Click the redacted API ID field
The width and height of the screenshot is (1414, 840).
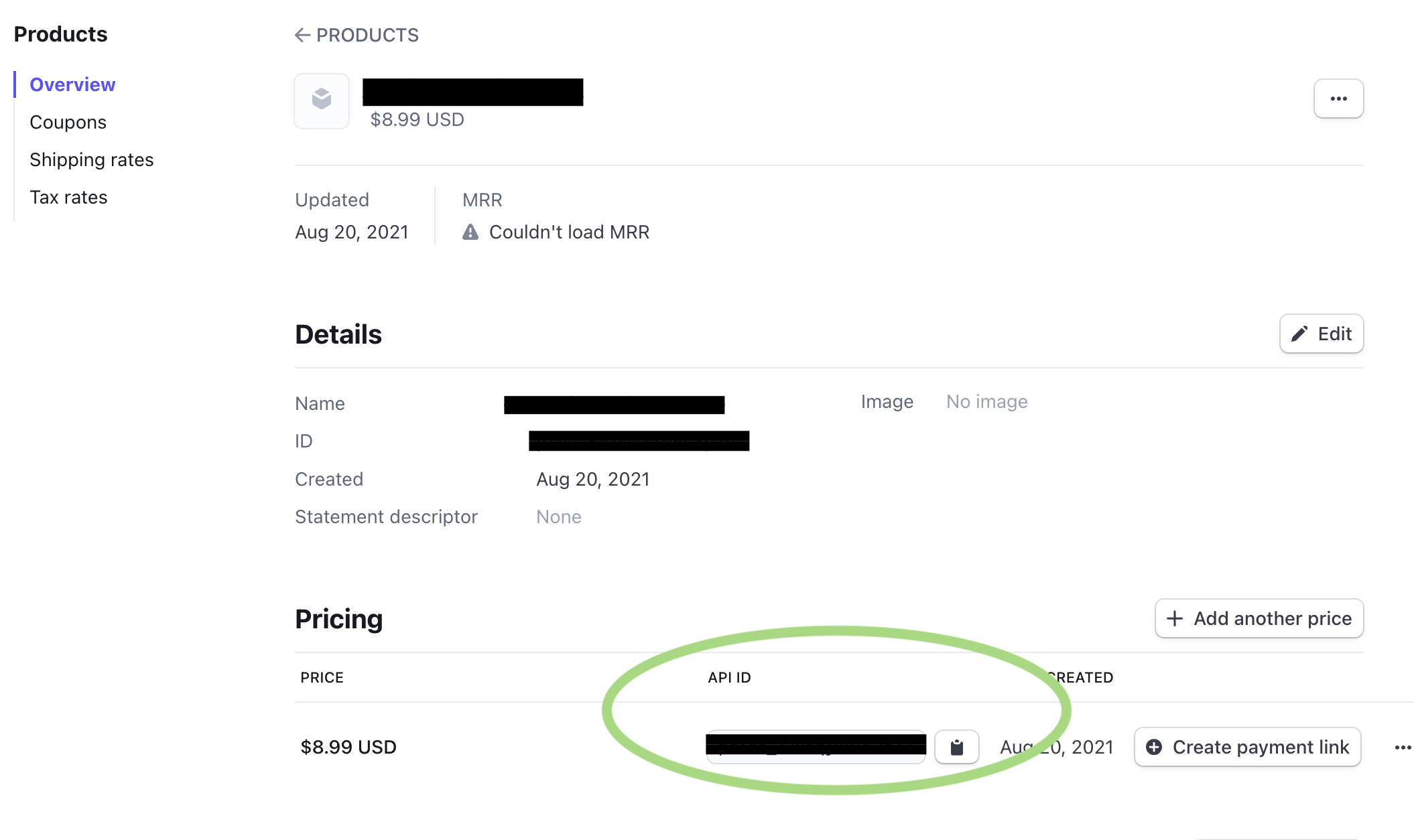click(x=816, y=746)
